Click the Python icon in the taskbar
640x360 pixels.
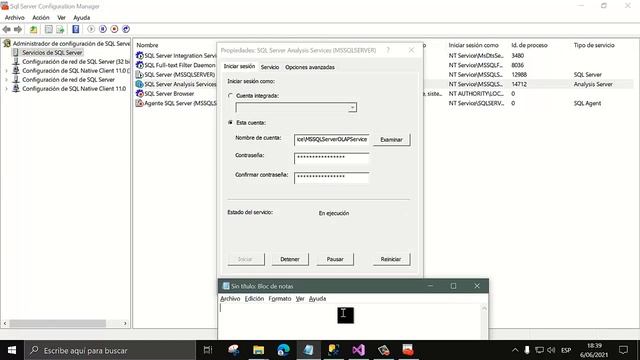coord(333,350)
